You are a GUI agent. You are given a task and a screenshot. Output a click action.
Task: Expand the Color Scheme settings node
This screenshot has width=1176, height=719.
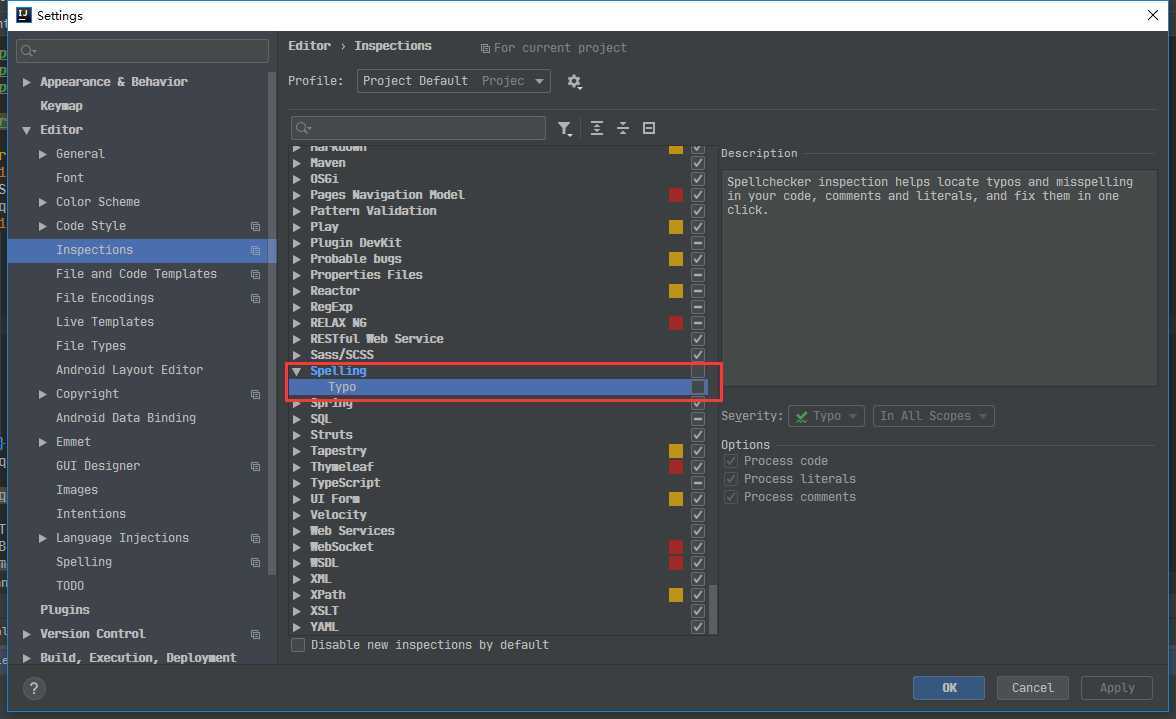pos(43,202)
